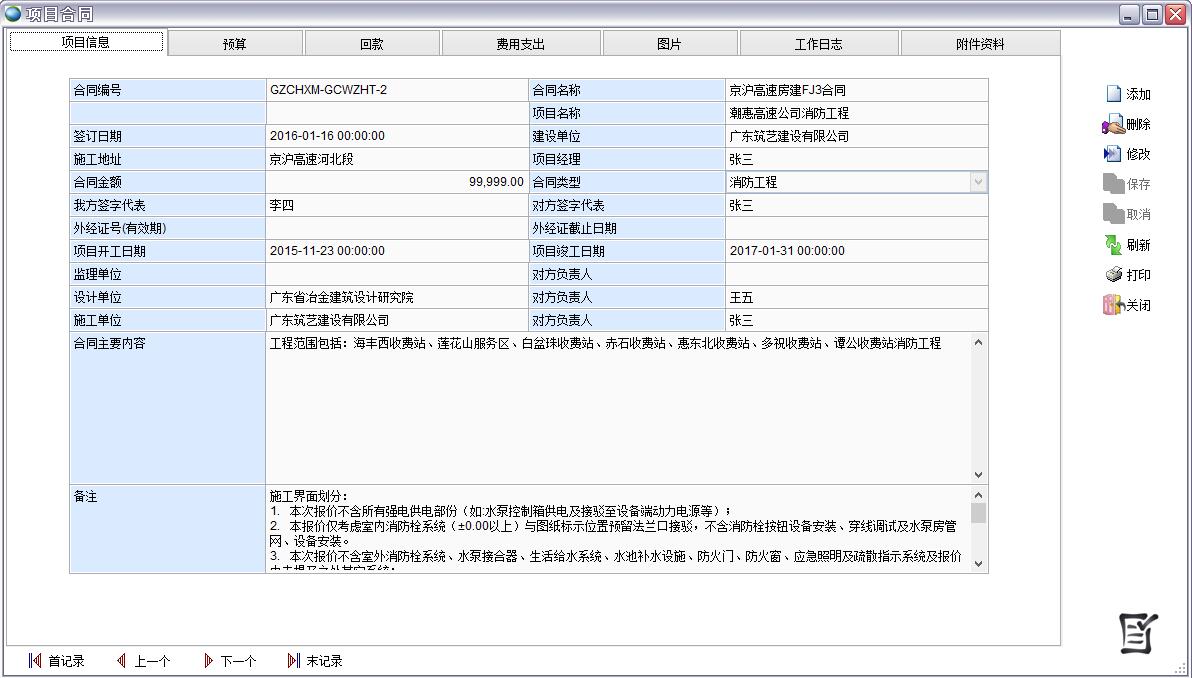Switch to the 预算 tab
Image resolution: width=1192 pixels, height=678 pixels.
[x=235, y=44]
